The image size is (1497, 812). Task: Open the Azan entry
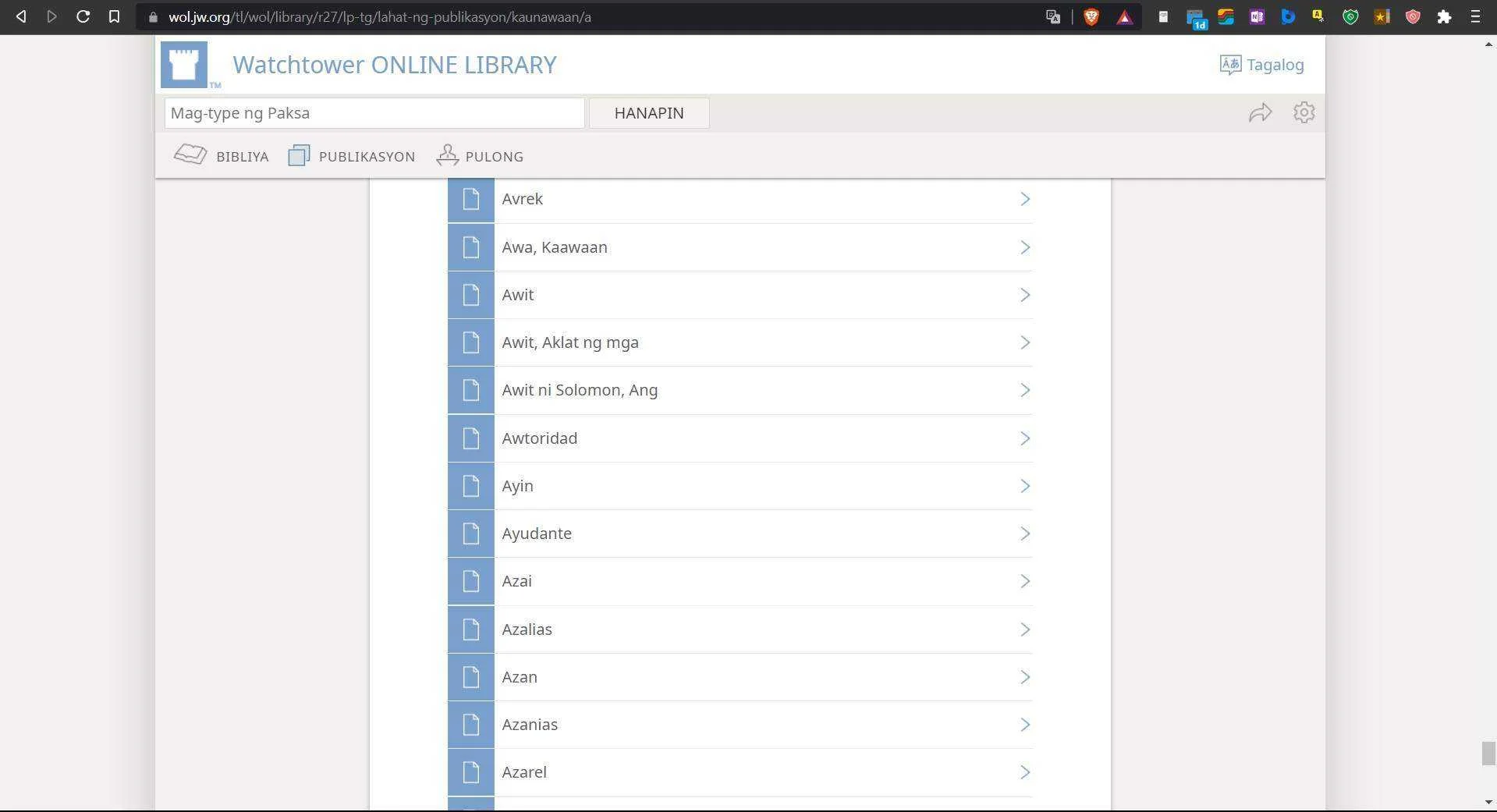[x=740, y=677]
